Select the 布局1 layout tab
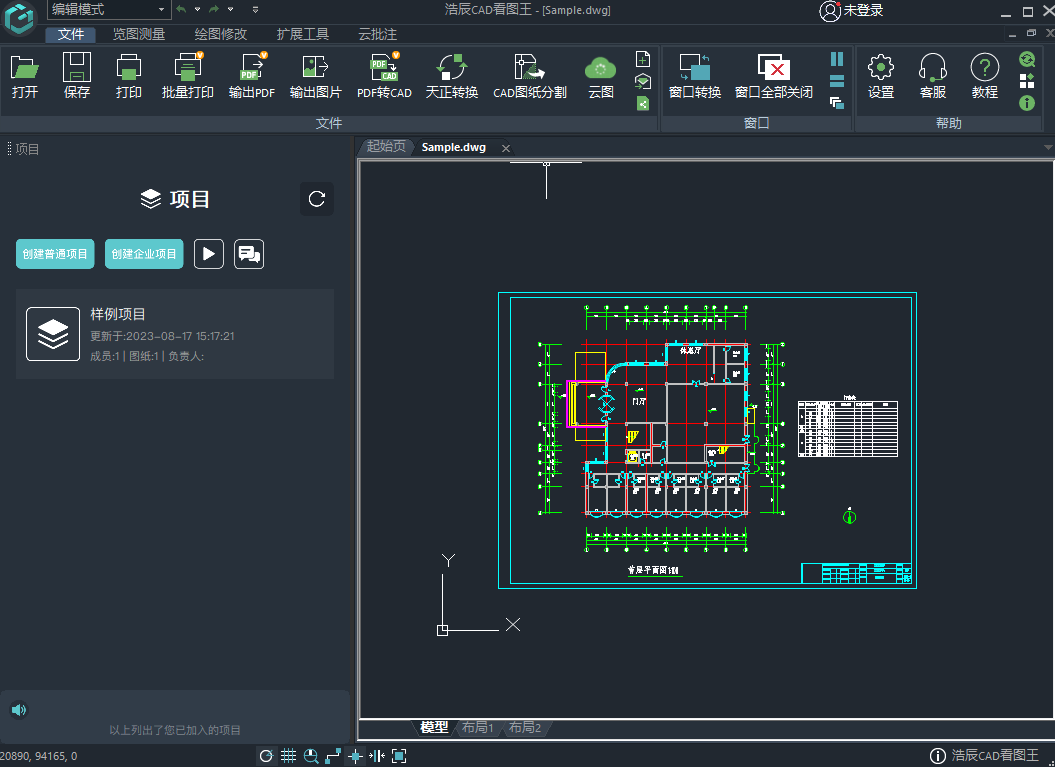 [x=478, y=728]
